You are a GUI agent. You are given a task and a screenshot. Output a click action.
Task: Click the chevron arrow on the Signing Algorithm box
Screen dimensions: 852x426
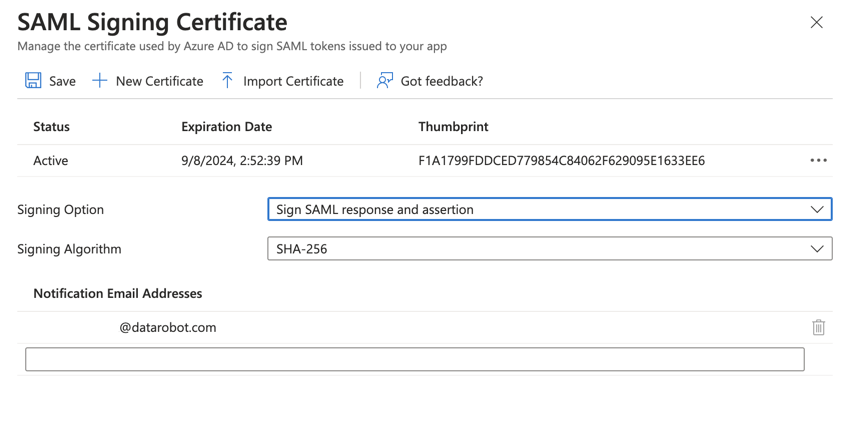click(816, 249)
